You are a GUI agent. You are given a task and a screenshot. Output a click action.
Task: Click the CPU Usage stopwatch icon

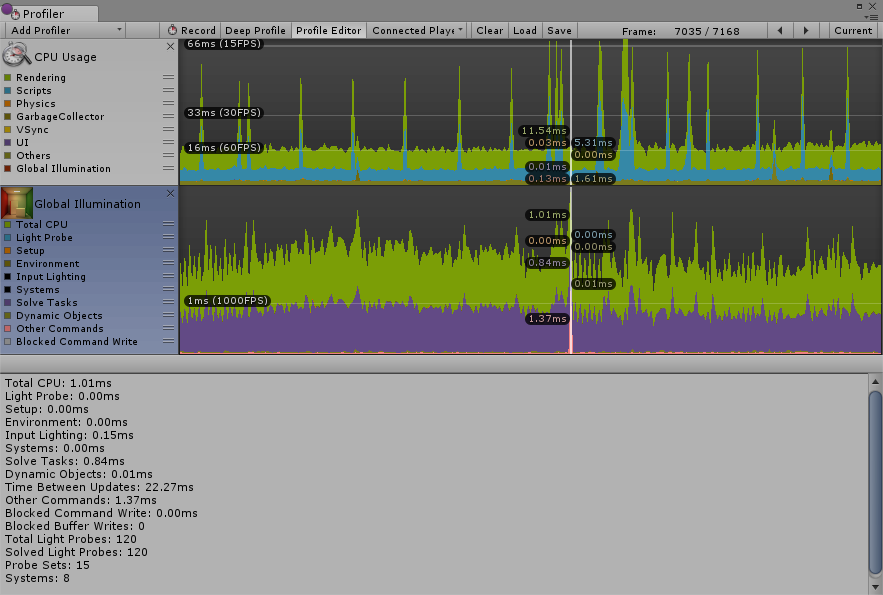17,57
